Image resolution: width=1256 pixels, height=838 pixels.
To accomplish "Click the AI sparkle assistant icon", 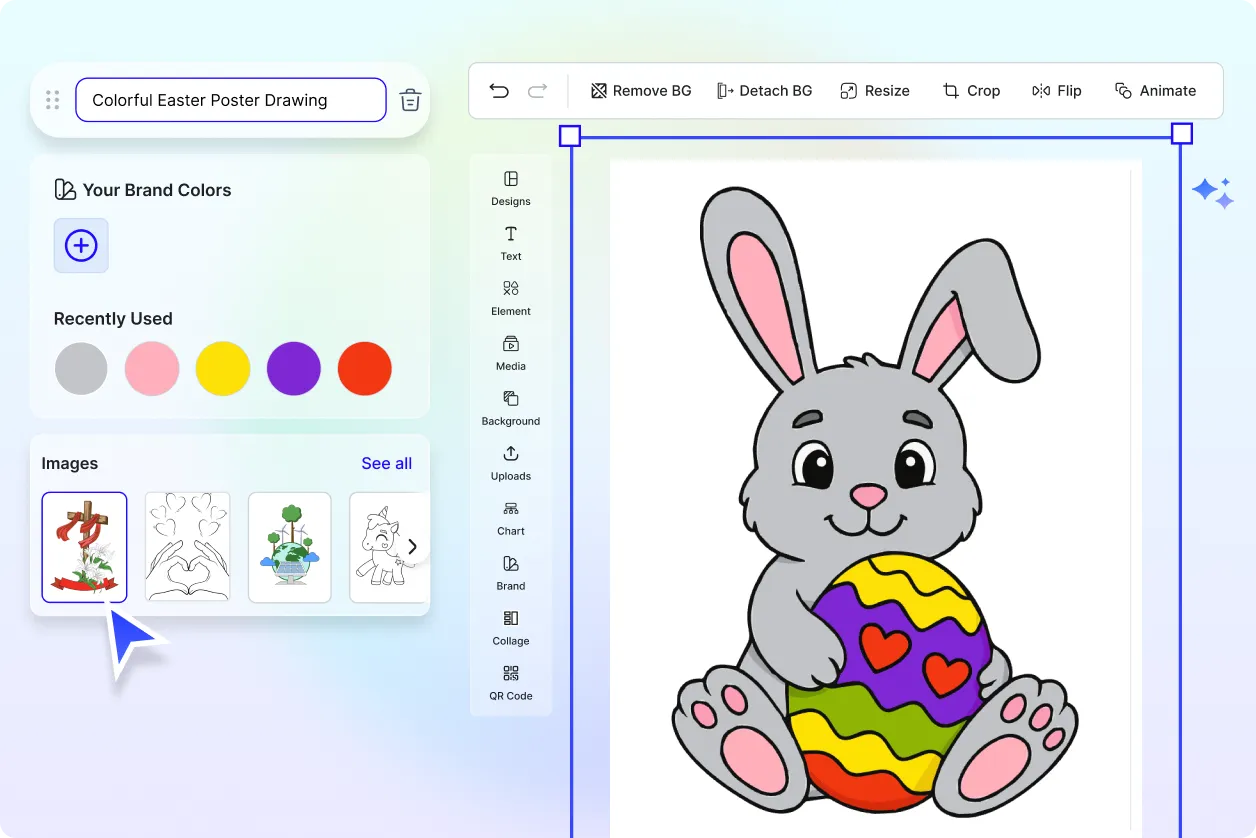I will [1212, 192].
